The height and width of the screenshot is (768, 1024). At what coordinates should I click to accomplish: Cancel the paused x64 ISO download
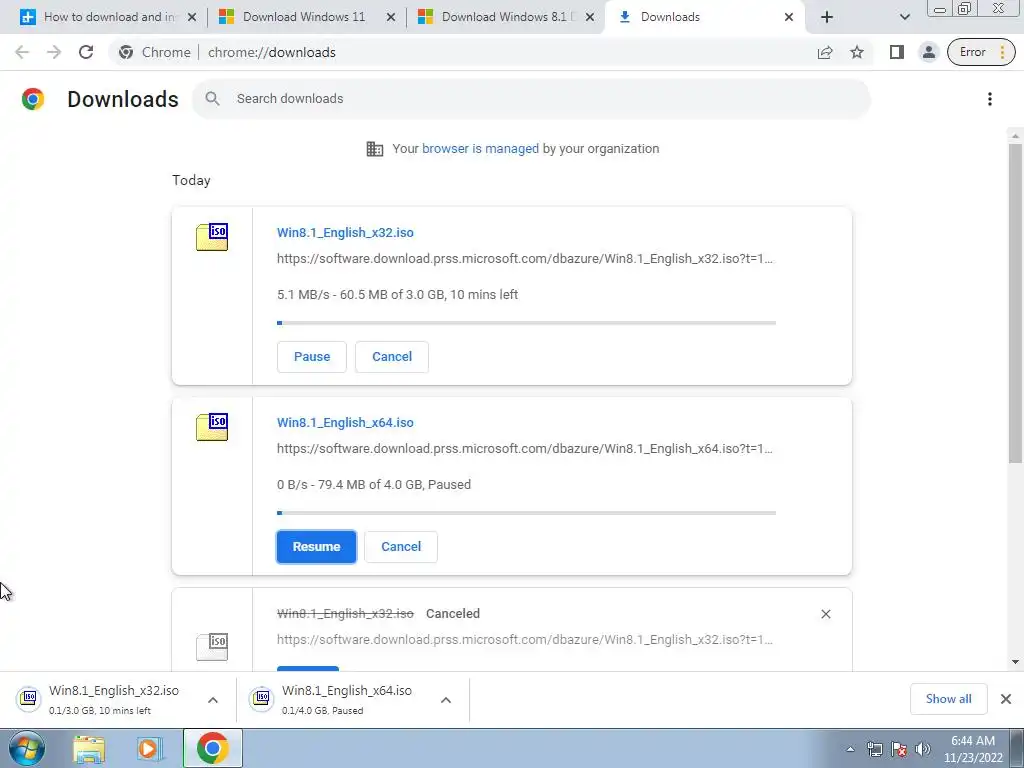coord(400,547)
